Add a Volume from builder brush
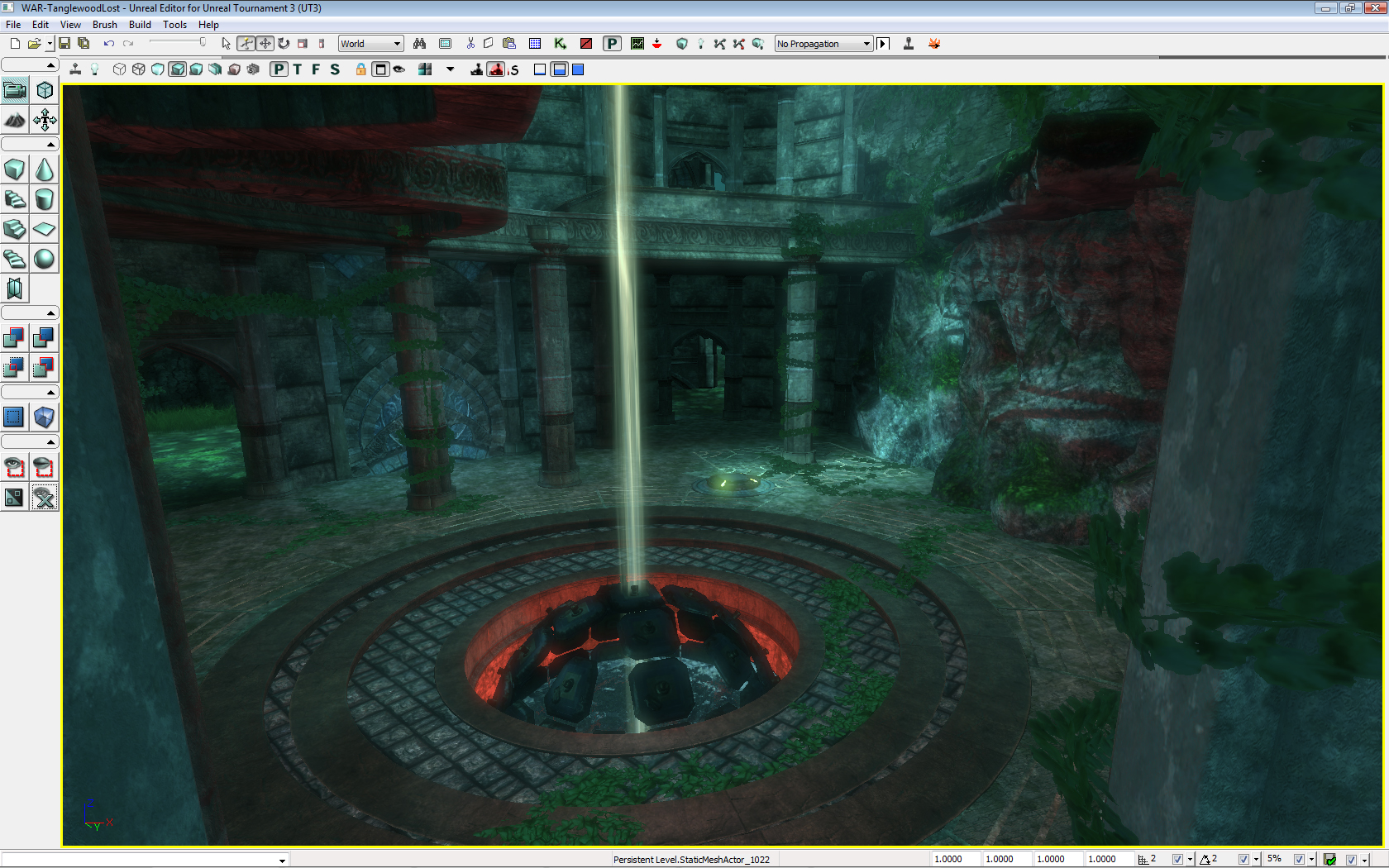Screen dimensions: 1389x868 [x=45, y=417]
